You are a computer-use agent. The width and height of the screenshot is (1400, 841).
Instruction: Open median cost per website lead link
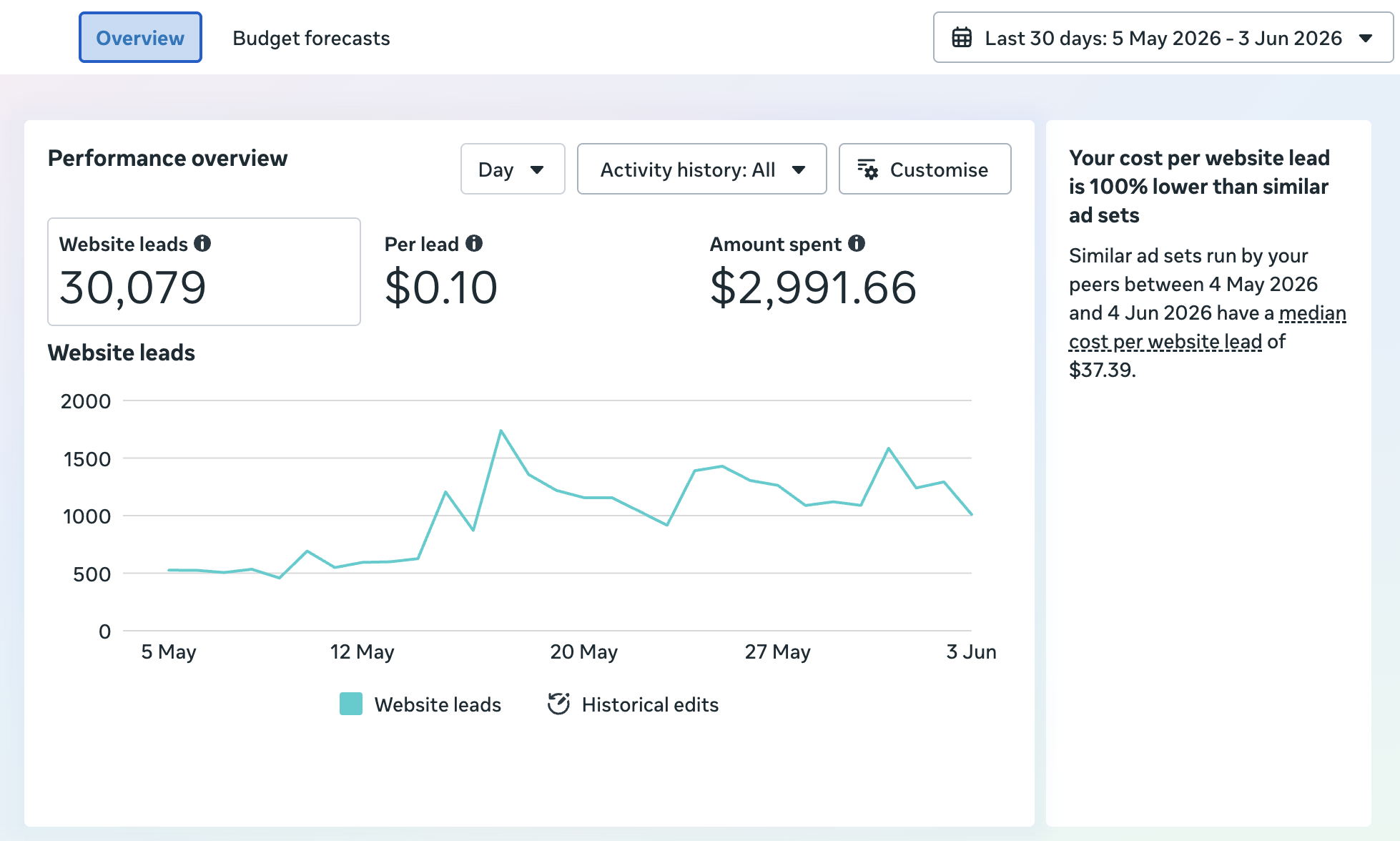1208,328
